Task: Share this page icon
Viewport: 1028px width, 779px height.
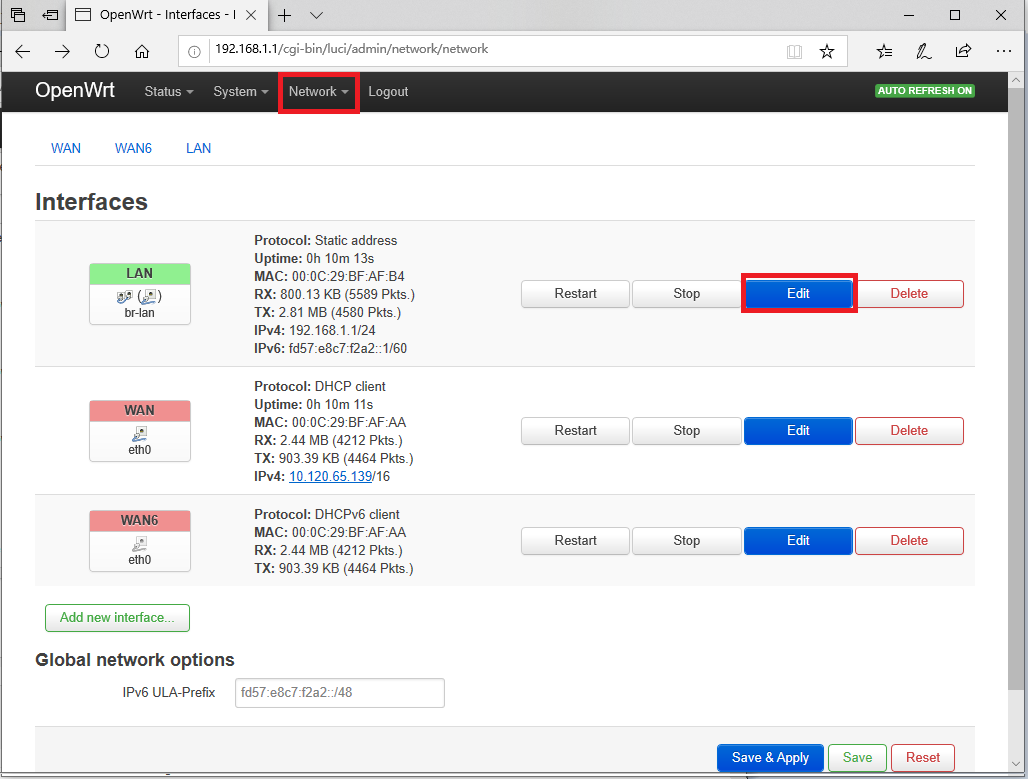Action: click(x=963, y=51)
